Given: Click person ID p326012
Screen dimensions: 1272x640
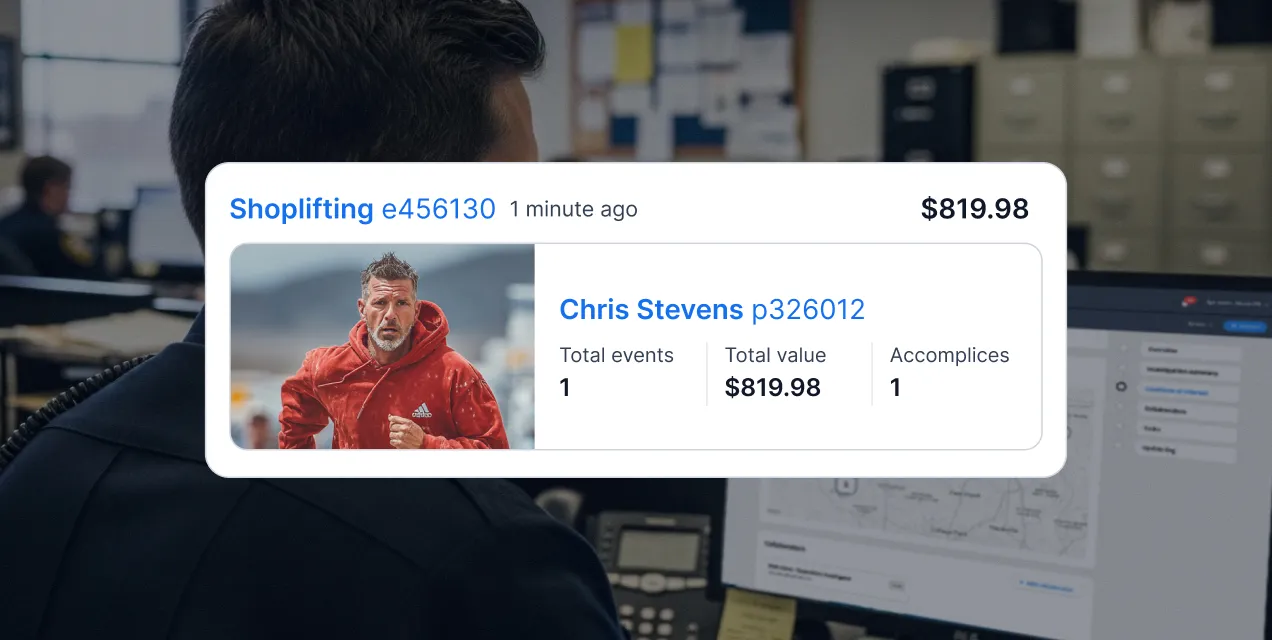Looking at the screenshot, I should point(808,310).
